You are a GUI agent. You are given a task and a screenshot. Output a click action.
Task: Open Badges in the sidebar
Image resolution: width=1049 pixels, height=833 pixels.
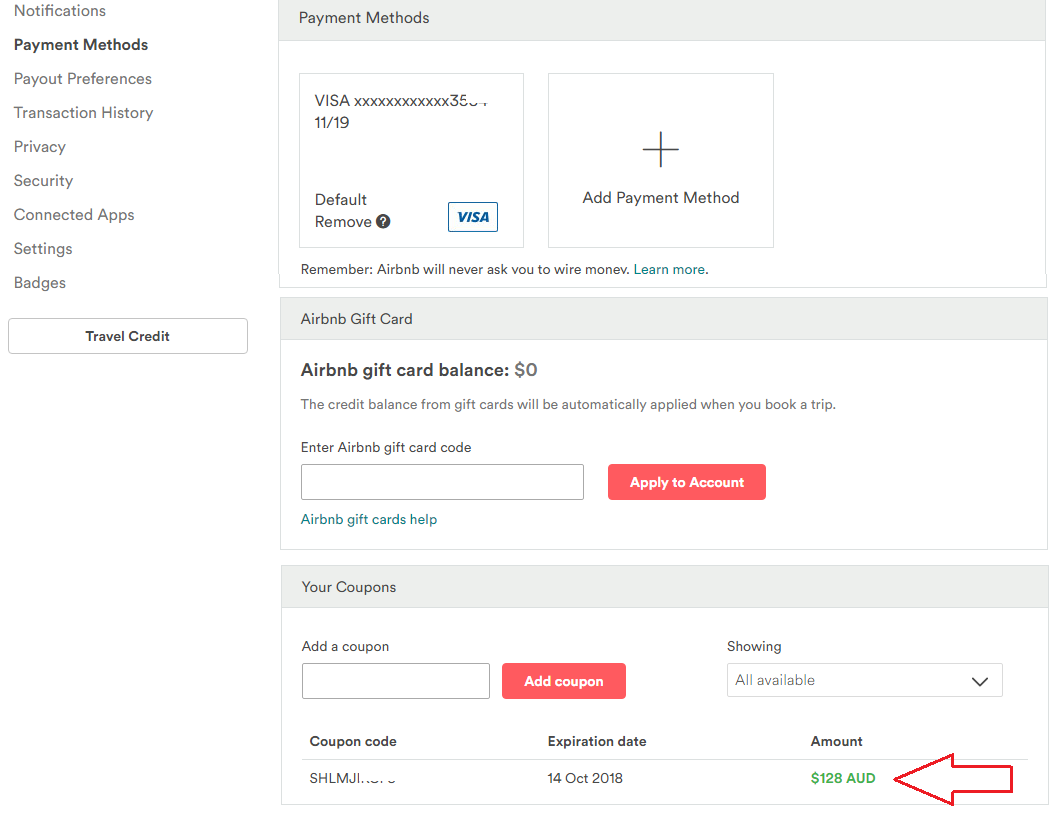(40, 283)
